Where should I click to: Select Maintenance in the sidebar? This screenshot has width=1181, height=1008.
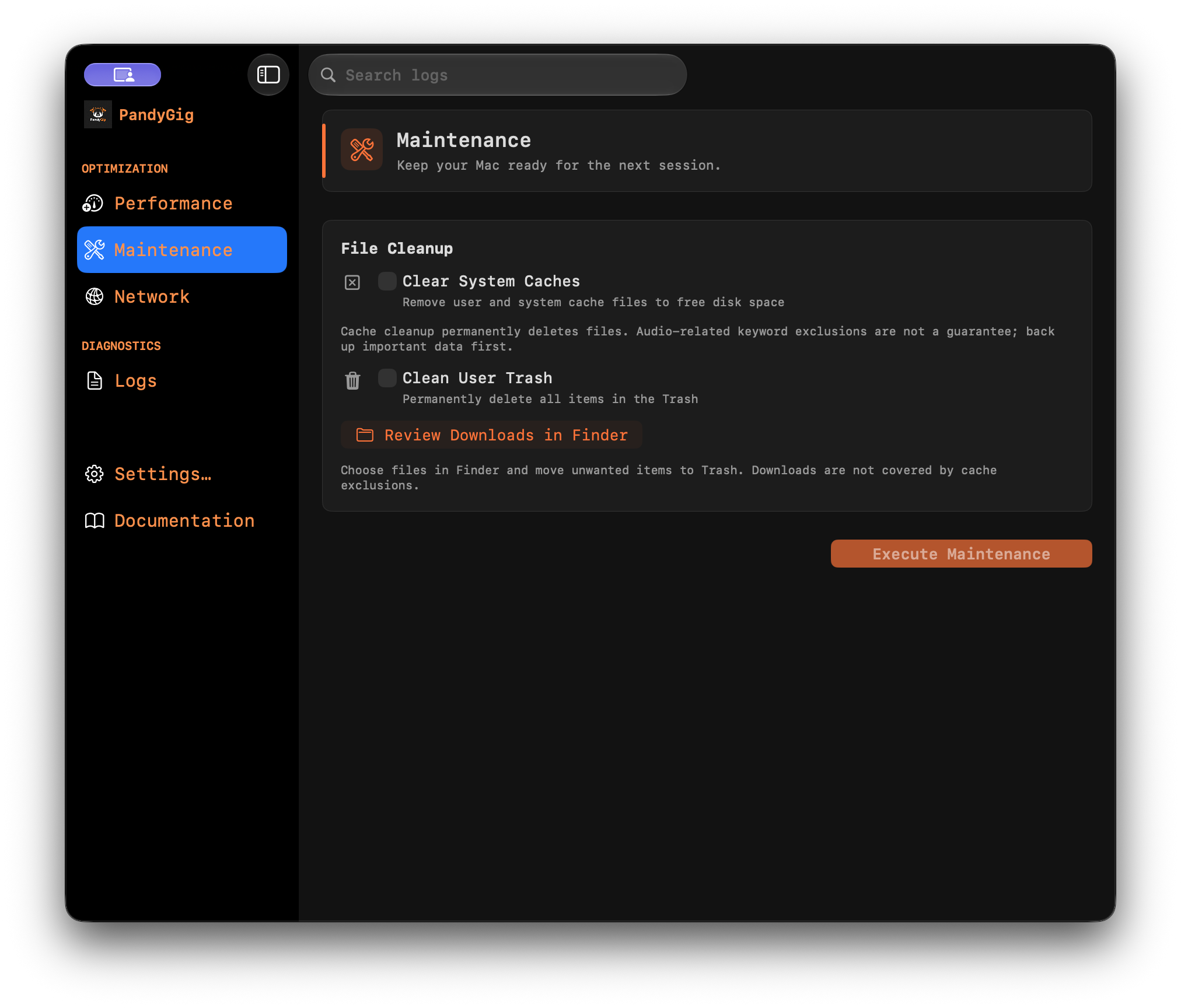[x=181, y=250]
